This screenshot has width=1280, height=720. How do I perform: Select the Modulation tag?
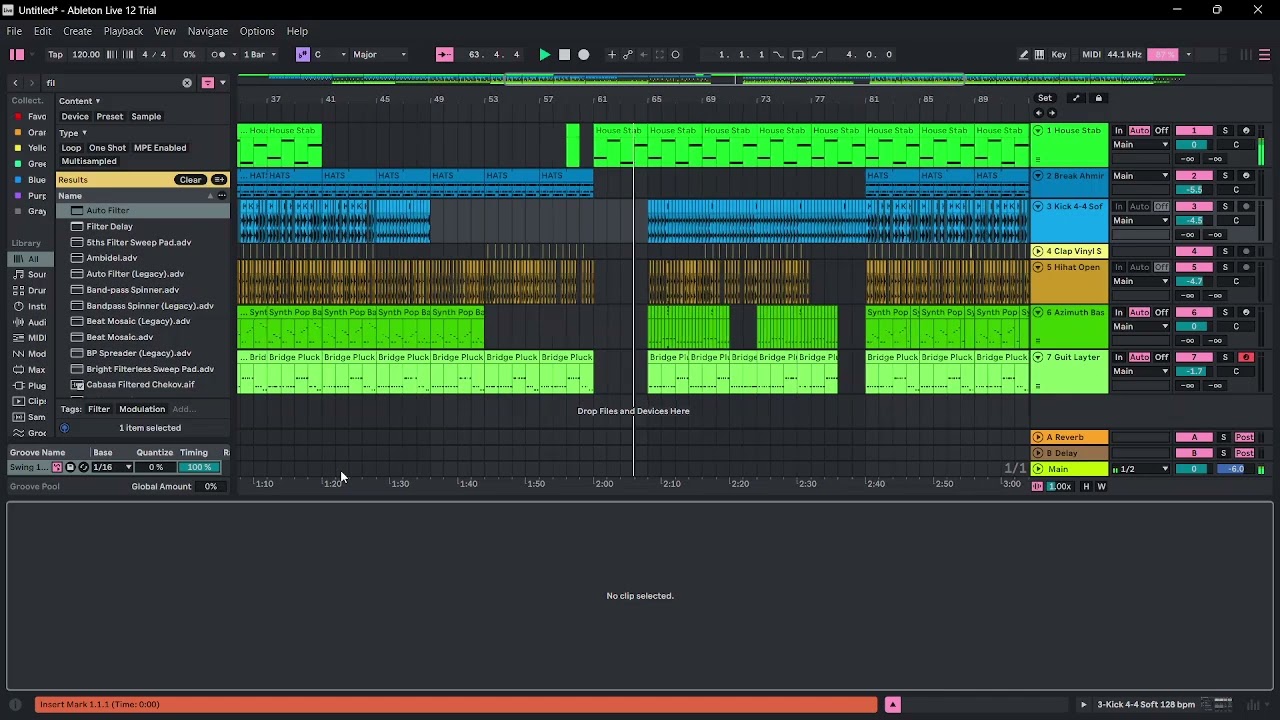click(142, 409)
